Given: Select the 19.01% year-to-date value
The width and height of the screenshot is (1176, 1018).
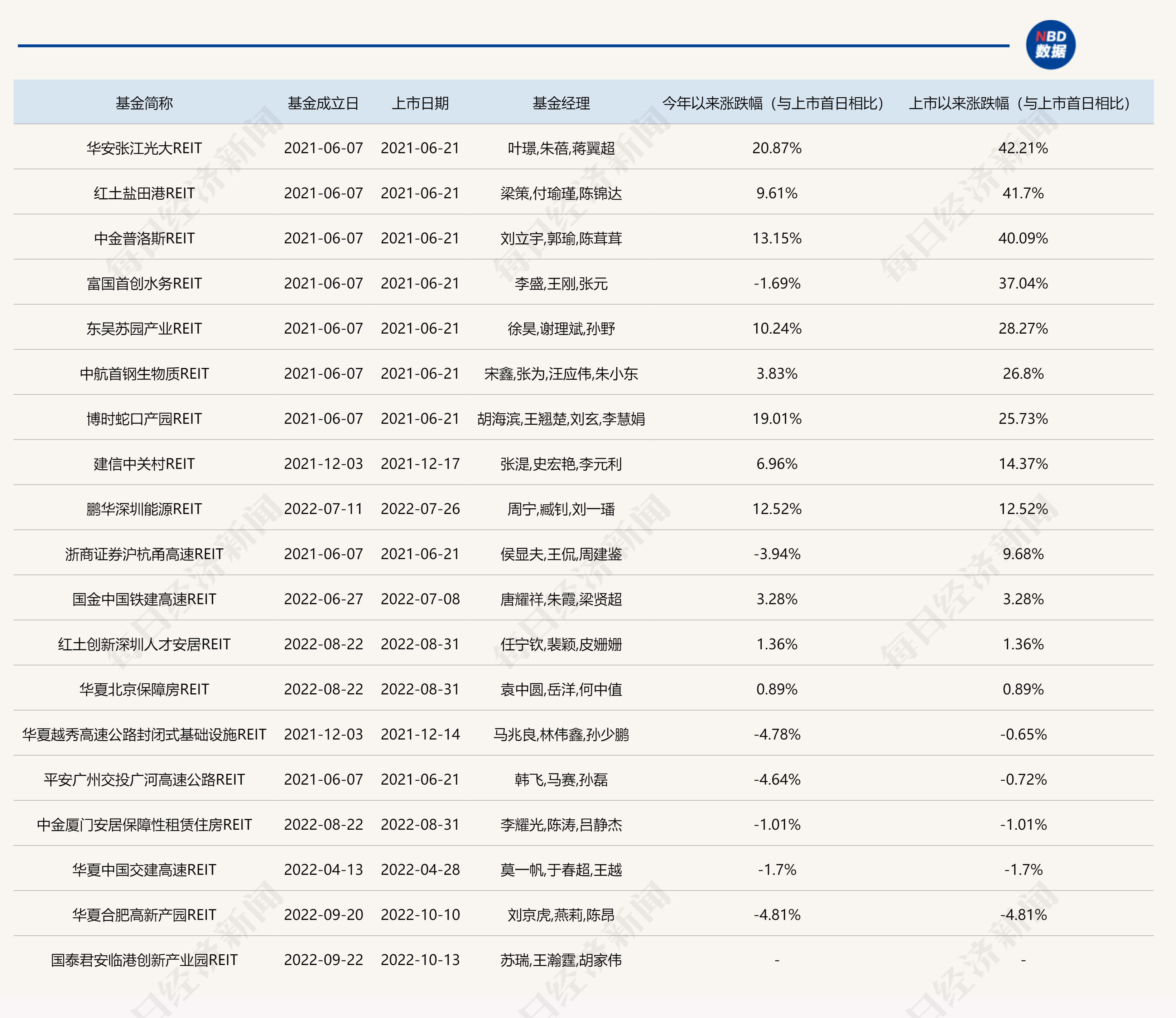Looking at the screenshot, I should [776, 419].
